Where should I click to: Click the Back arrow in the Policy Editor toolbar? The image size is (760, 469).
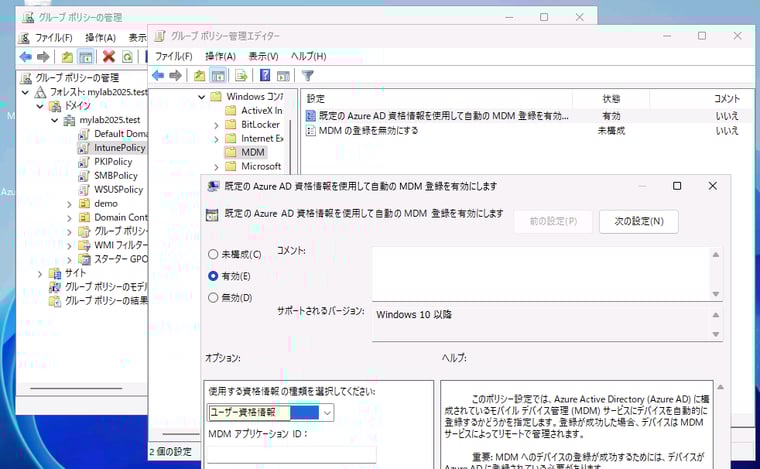click(158, 76)
